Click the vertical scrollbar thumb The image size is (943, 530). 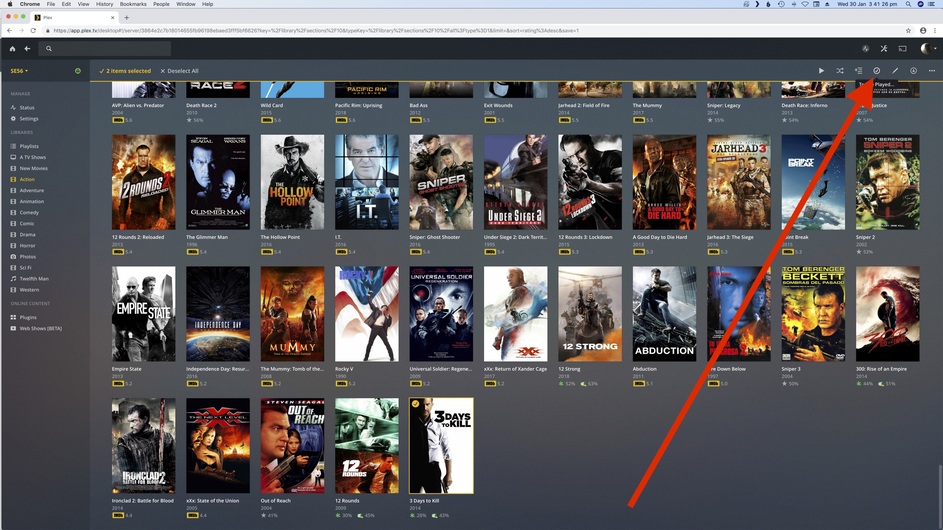939,495
